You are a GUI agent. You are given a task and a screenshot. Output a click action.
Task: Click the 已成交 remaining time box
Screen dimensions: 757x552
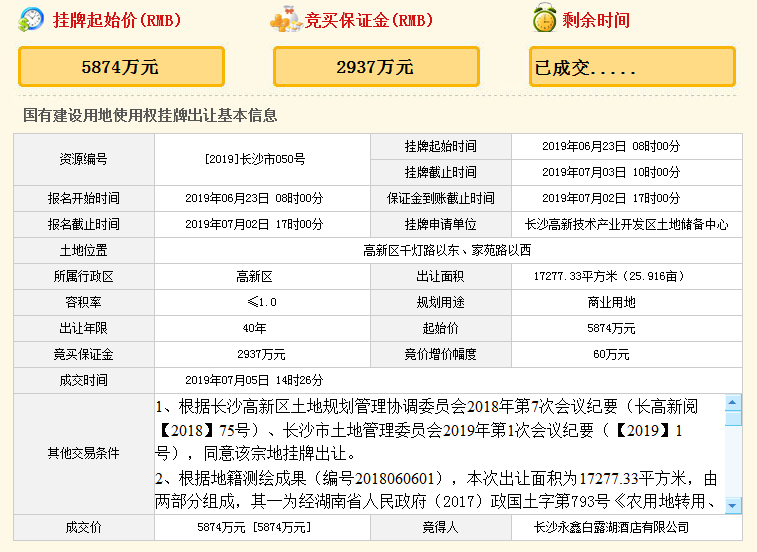(x=632, y=68)
